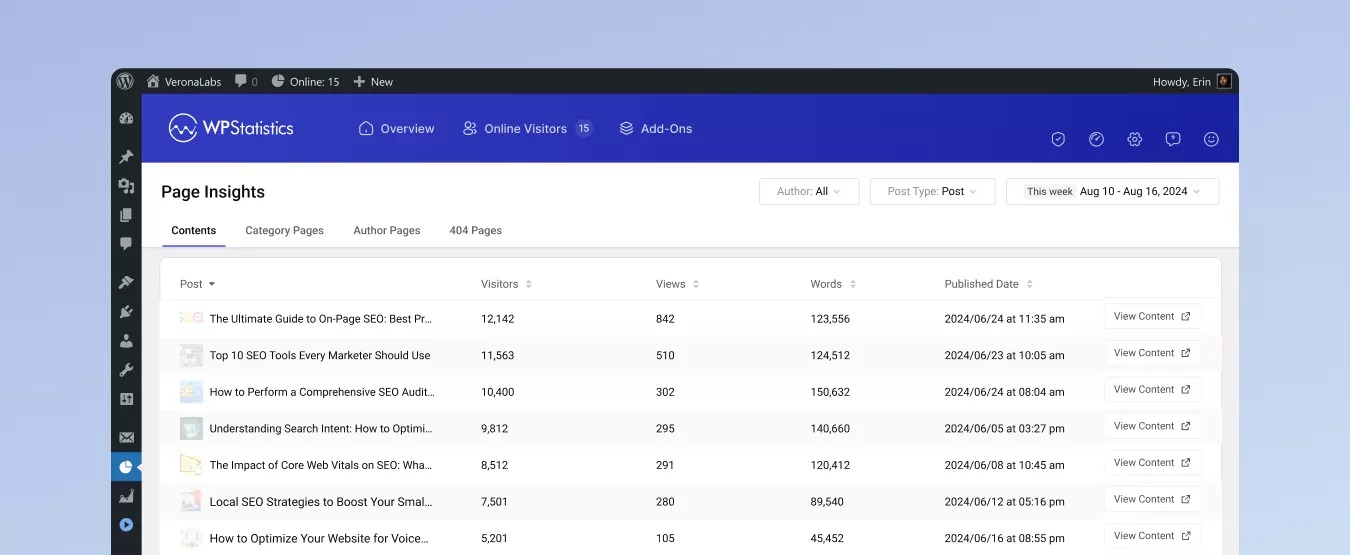Open post 'The Impact of Core Web Vitals on SEO'

321,465
